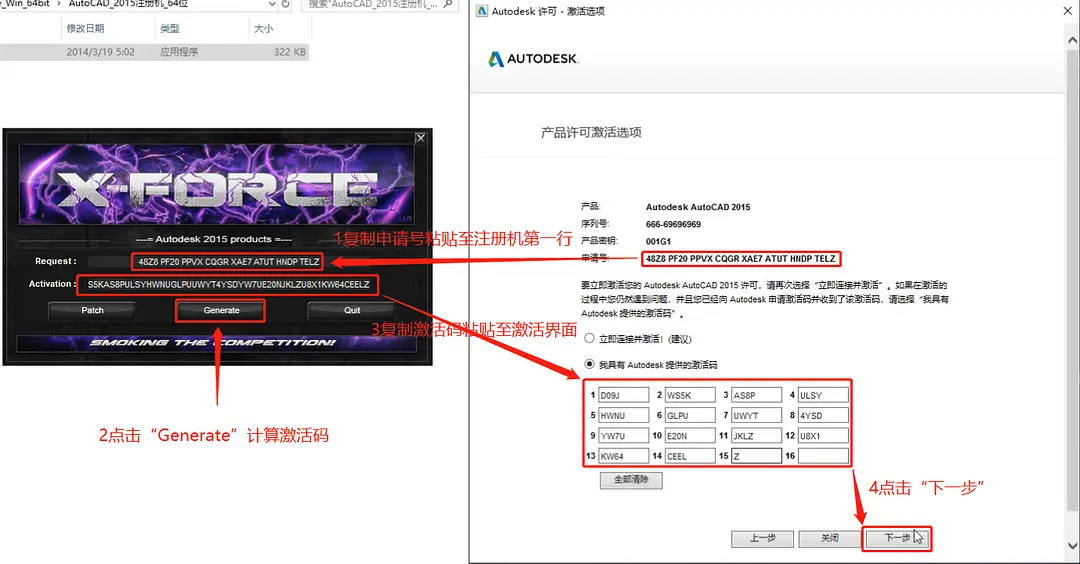Click activation code box 1 containing D09J

pyautogui.click(x=623, y=395)
